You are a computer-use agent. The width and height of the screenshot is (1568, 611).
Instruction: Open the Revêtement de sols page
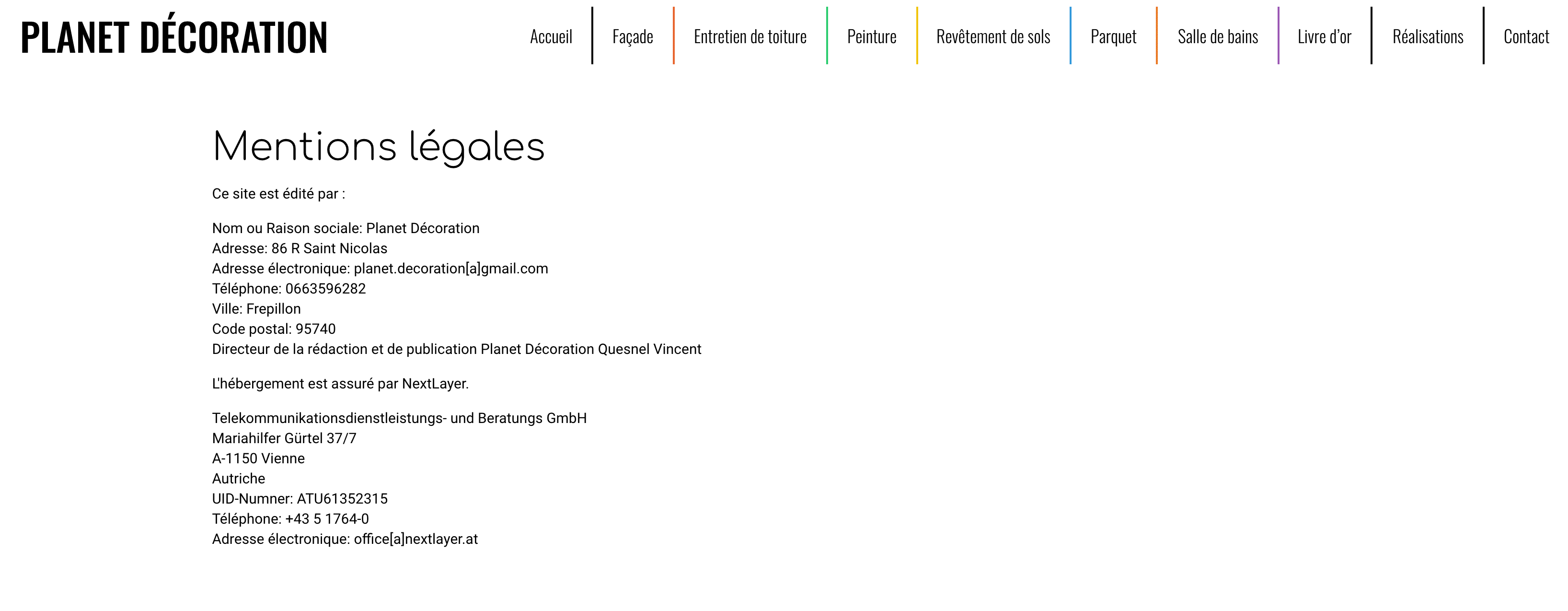(993, 37)
